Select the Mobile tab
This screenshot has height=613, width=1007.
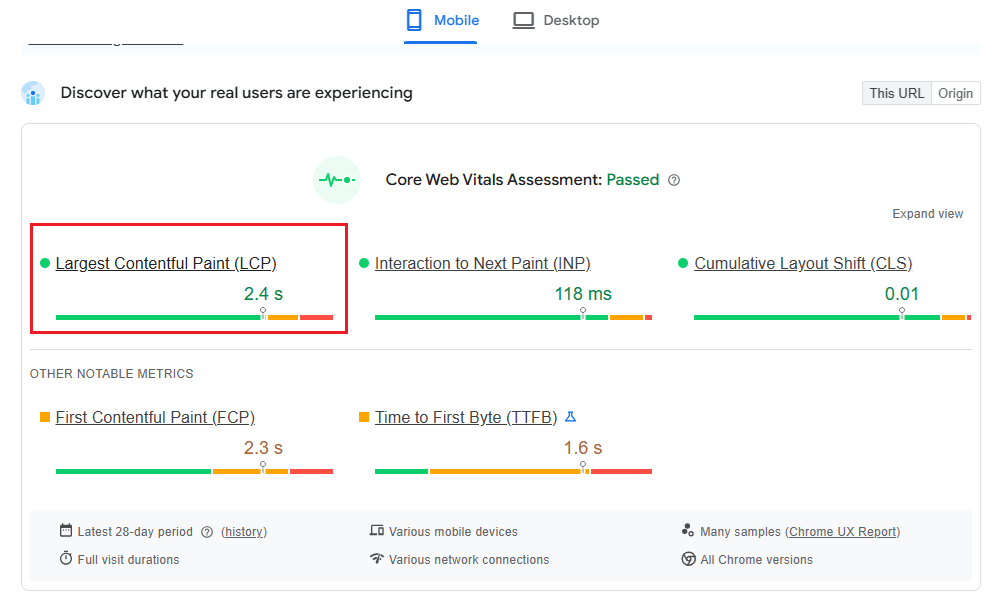440,19
